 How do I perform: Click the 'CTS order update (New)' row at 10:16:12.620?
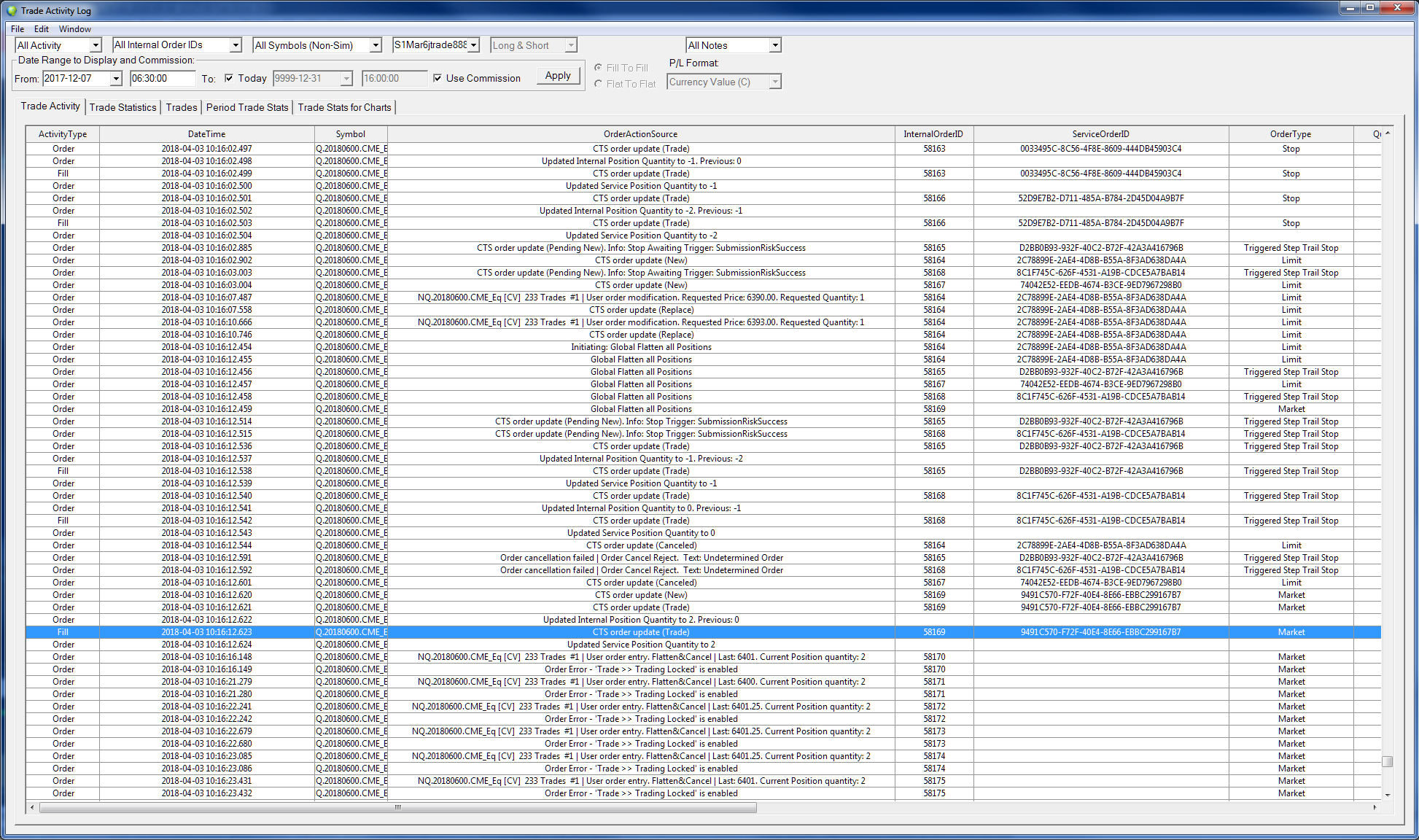[703, 595]
